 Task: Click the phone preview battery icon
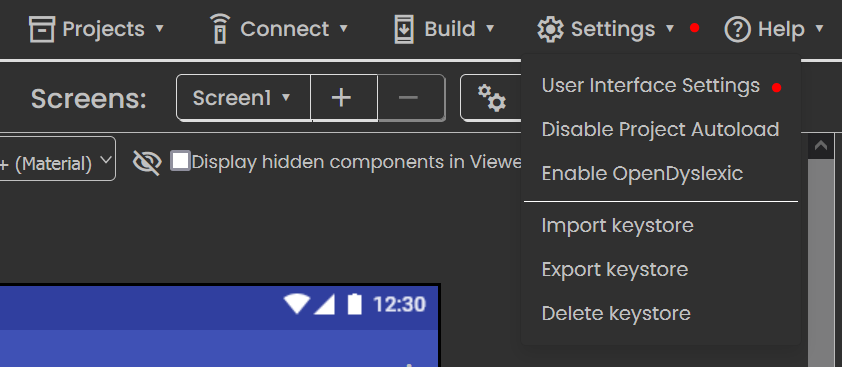coord(354,304)
